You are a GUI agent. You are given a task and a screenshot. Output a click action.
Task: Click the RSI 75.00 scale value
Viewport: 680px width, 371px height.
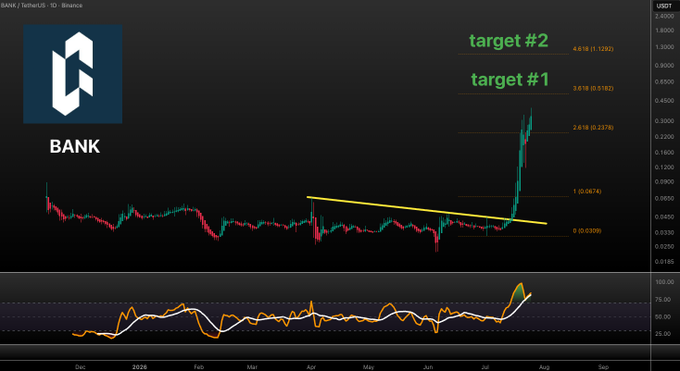663,299
